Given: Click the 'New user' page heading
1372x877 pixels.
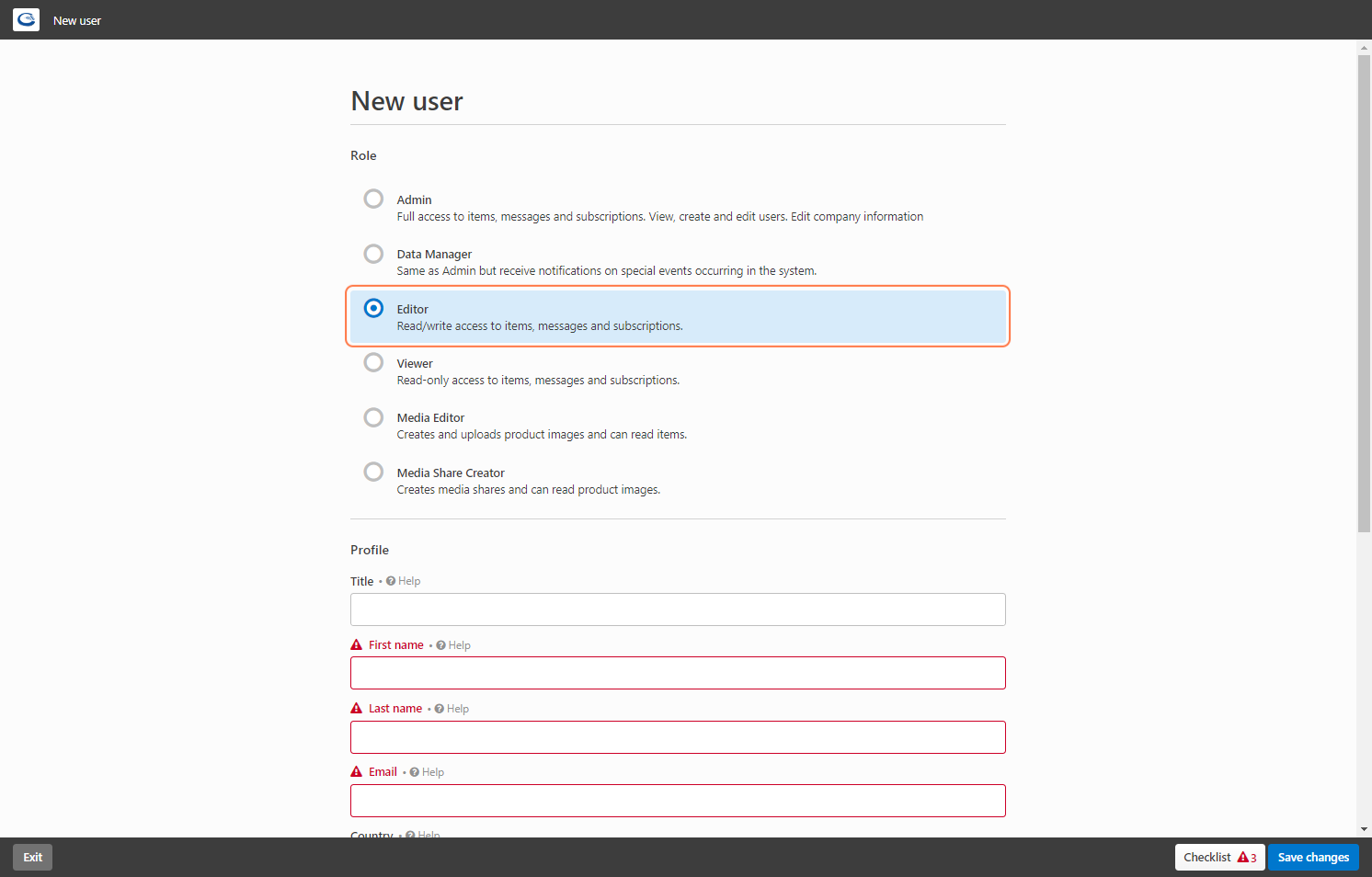Looking at the screenshot, I should pos(406,101).
